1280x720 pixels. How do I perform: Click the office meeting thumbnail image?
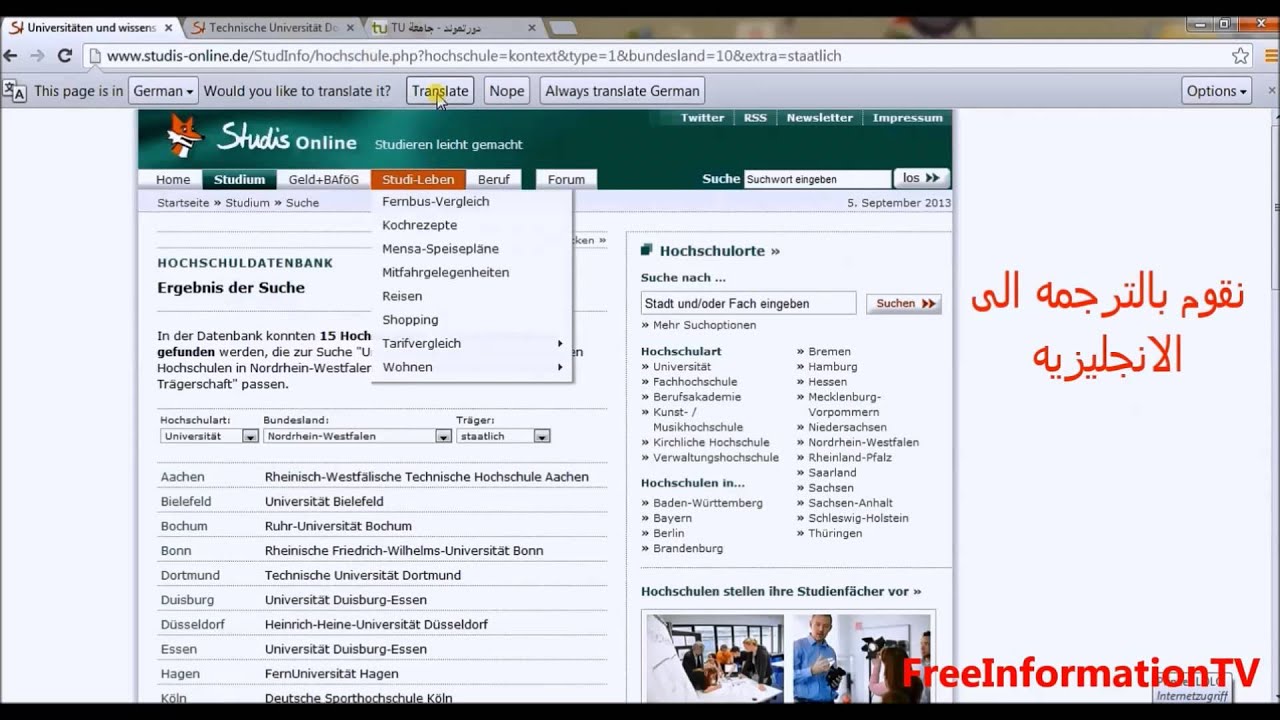coord(715,658)
